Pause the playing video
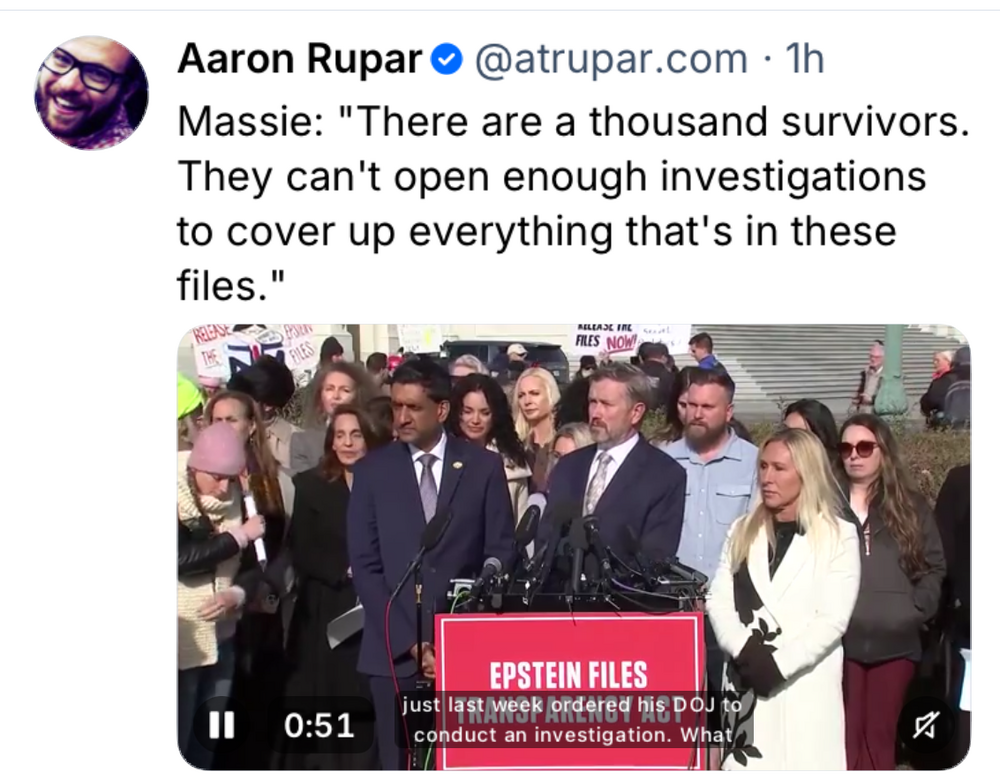Viewport: 1000px width, 779px height. pyautogui.click(x=222, y=725)
